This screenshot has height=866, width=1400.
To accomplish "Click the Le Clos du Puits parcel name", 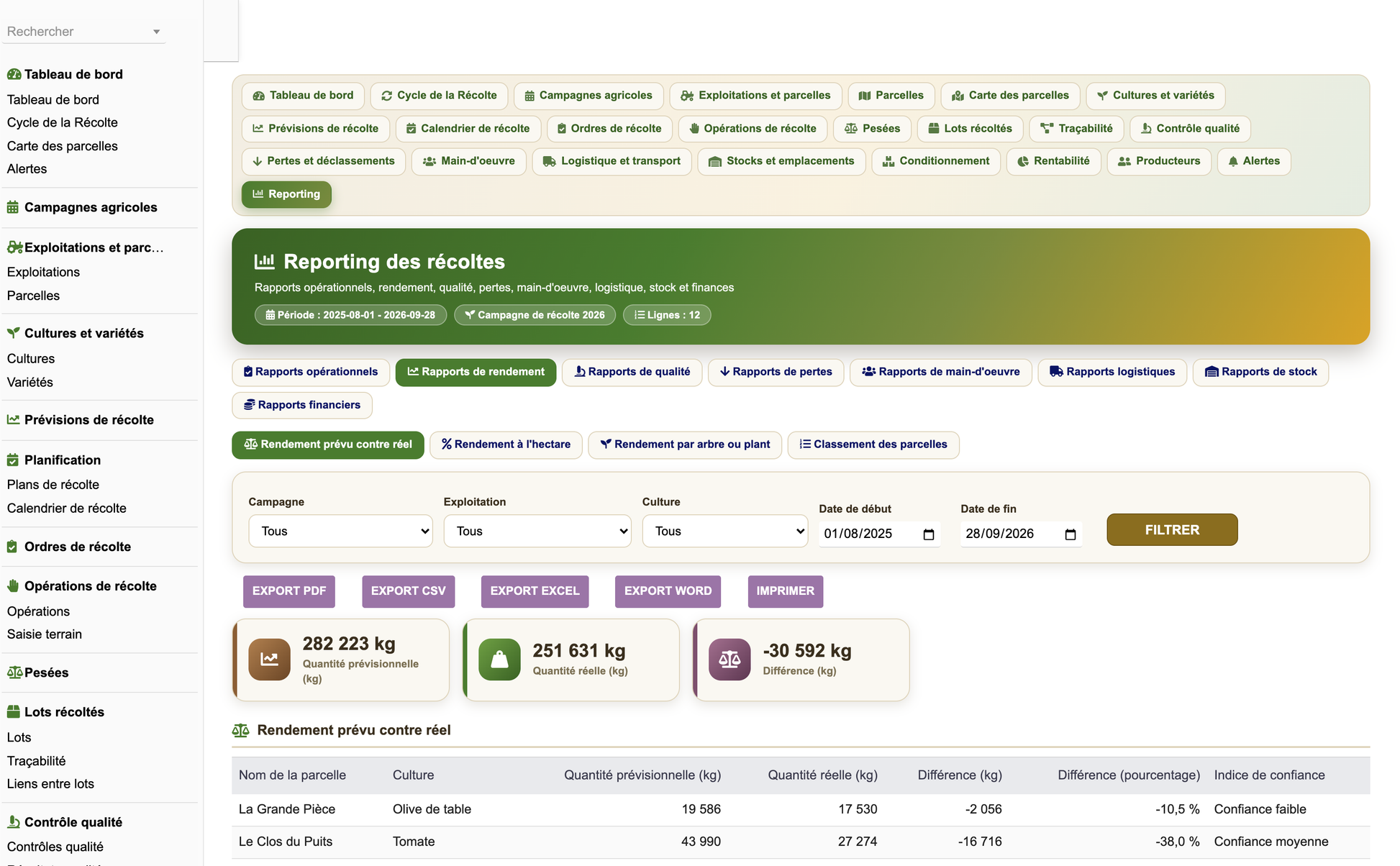I will click(286, 842).
